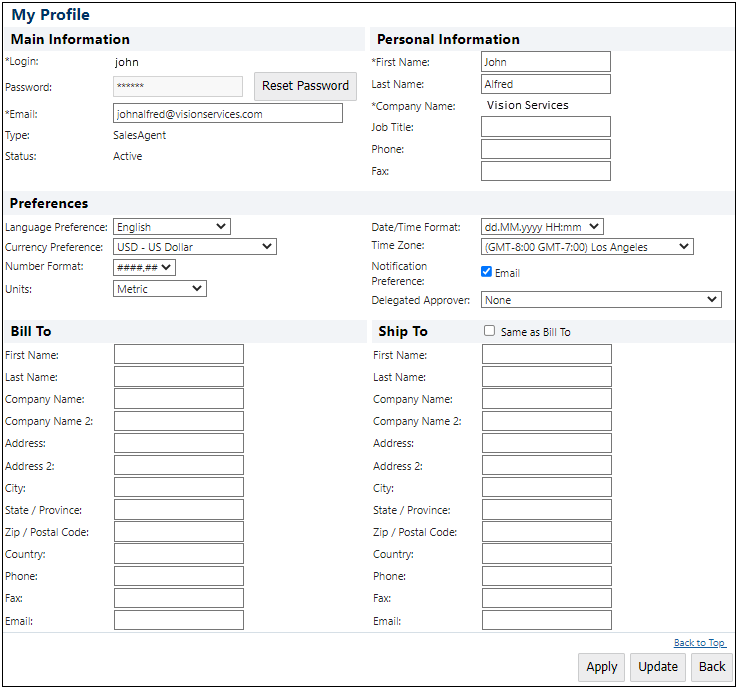Viewport: 738px width, 689px height.
Task: Toggle the Email notification preference checkbox
Action: 486,272
